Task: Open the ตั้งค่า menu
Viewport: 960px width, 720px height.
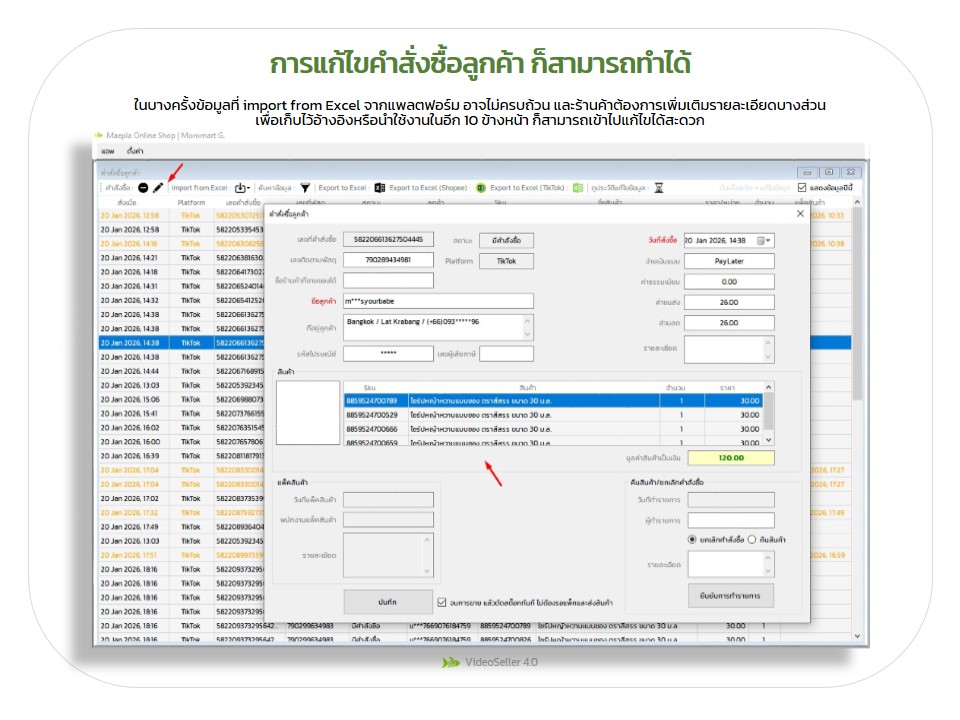Action: (135, 151)
